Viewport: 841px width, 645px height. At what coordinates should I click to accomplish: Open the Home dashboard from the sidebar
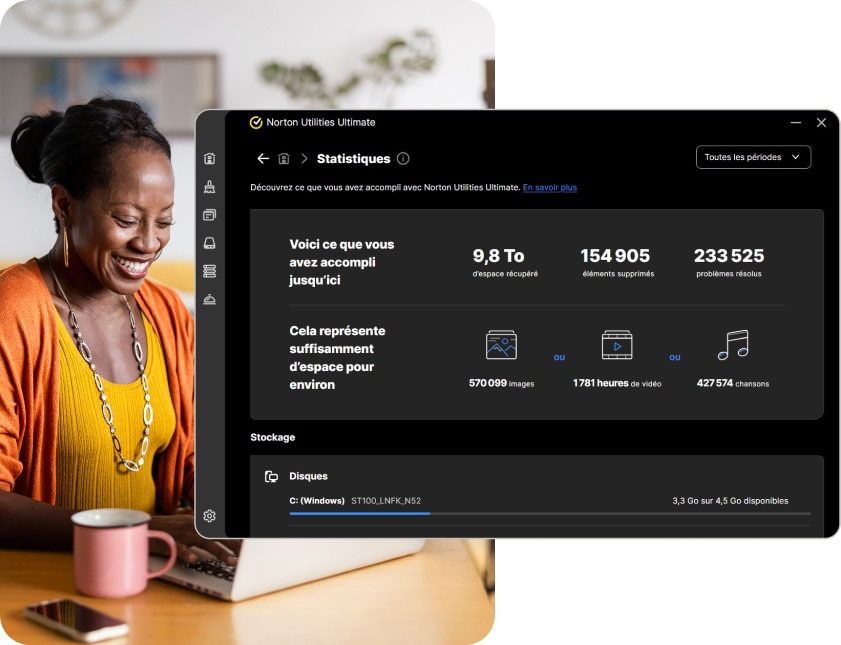coord(209,158)
